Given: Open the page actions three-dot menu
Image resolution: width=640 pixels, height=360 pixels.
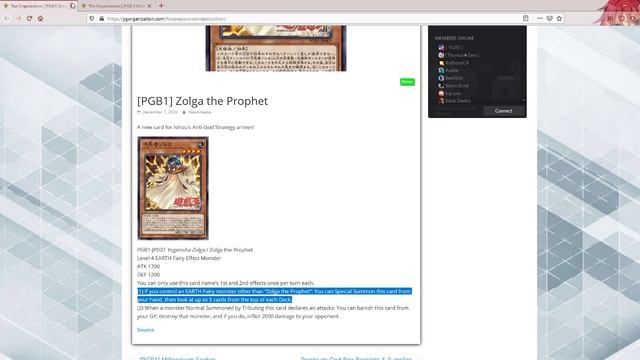Looking at the screenshot, I should tap(540, 18).
